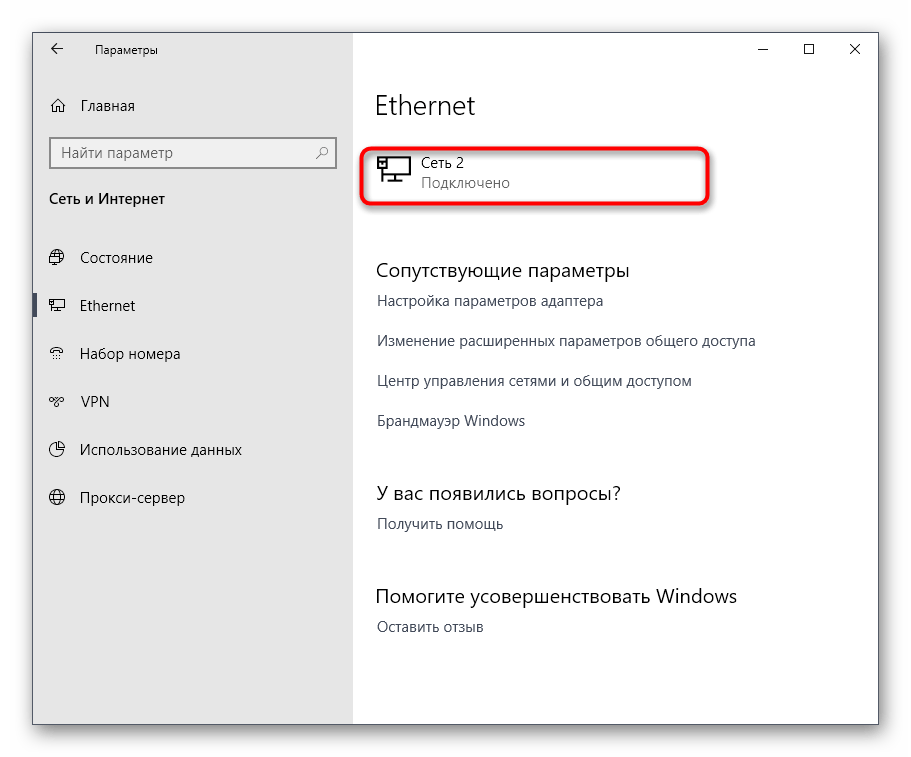The width and height of the screenshot is (911, 757).
Task: Click Получить помощь link
Action: [x=439, y=524]
